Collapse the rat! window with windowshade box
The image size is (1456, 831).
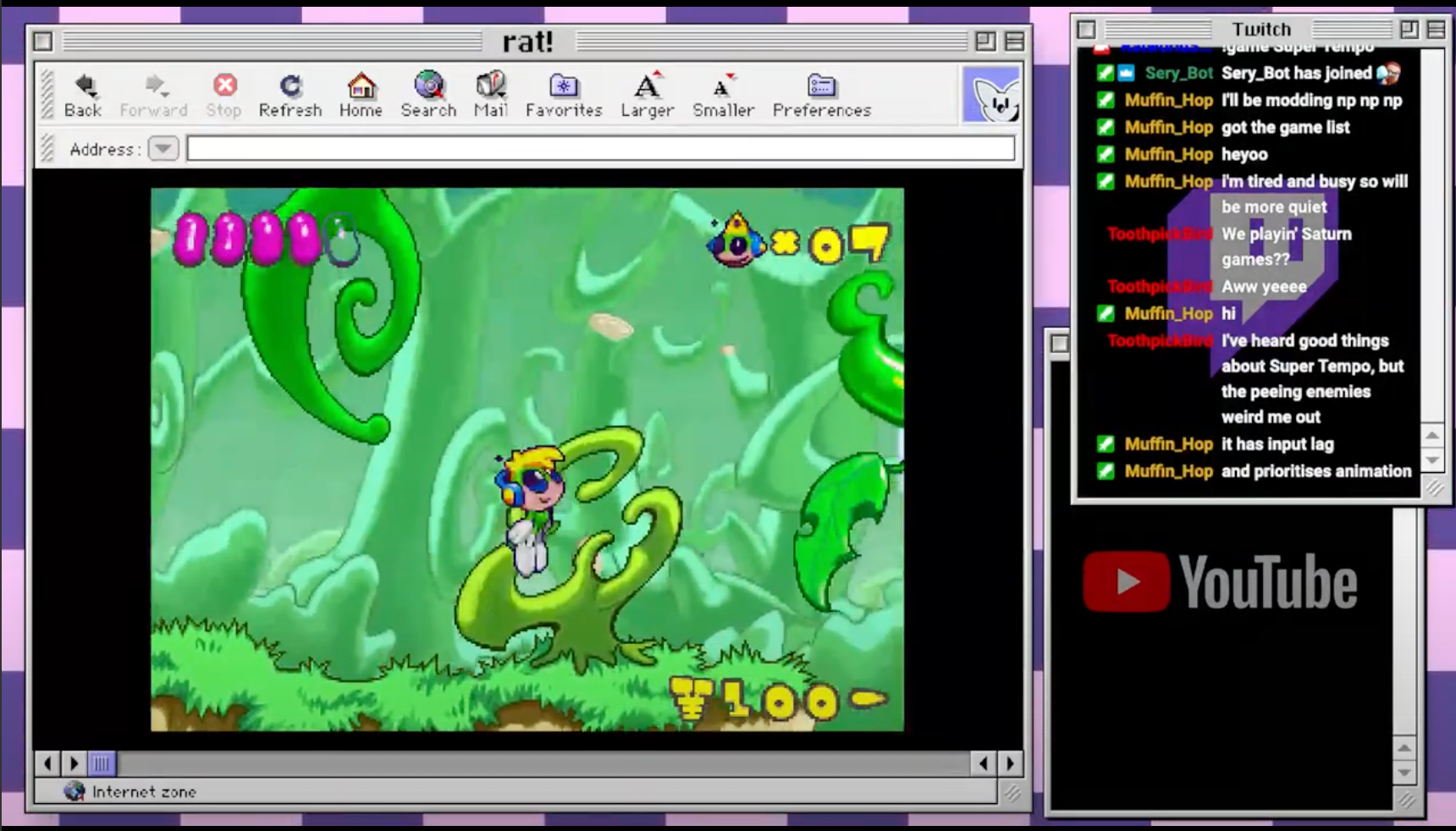(x=1014, y=41)
